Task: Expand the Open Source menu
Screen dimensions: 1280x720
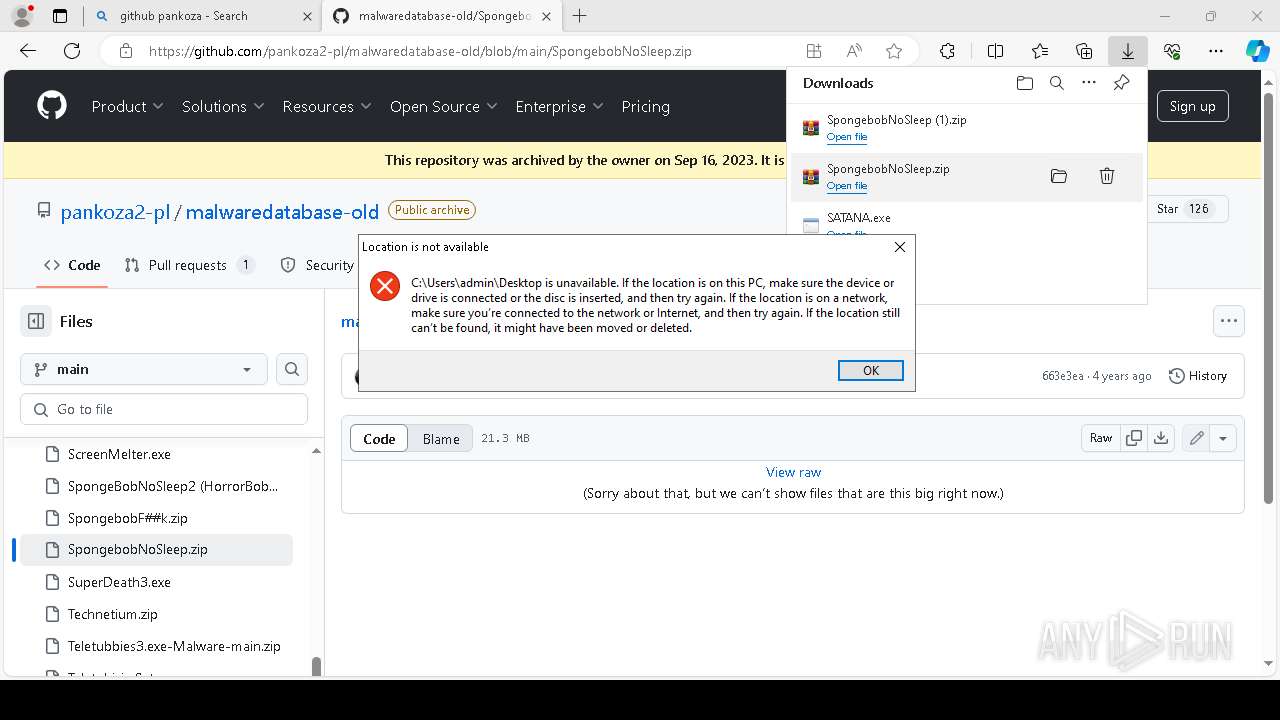Action: (x=444, y=106)
